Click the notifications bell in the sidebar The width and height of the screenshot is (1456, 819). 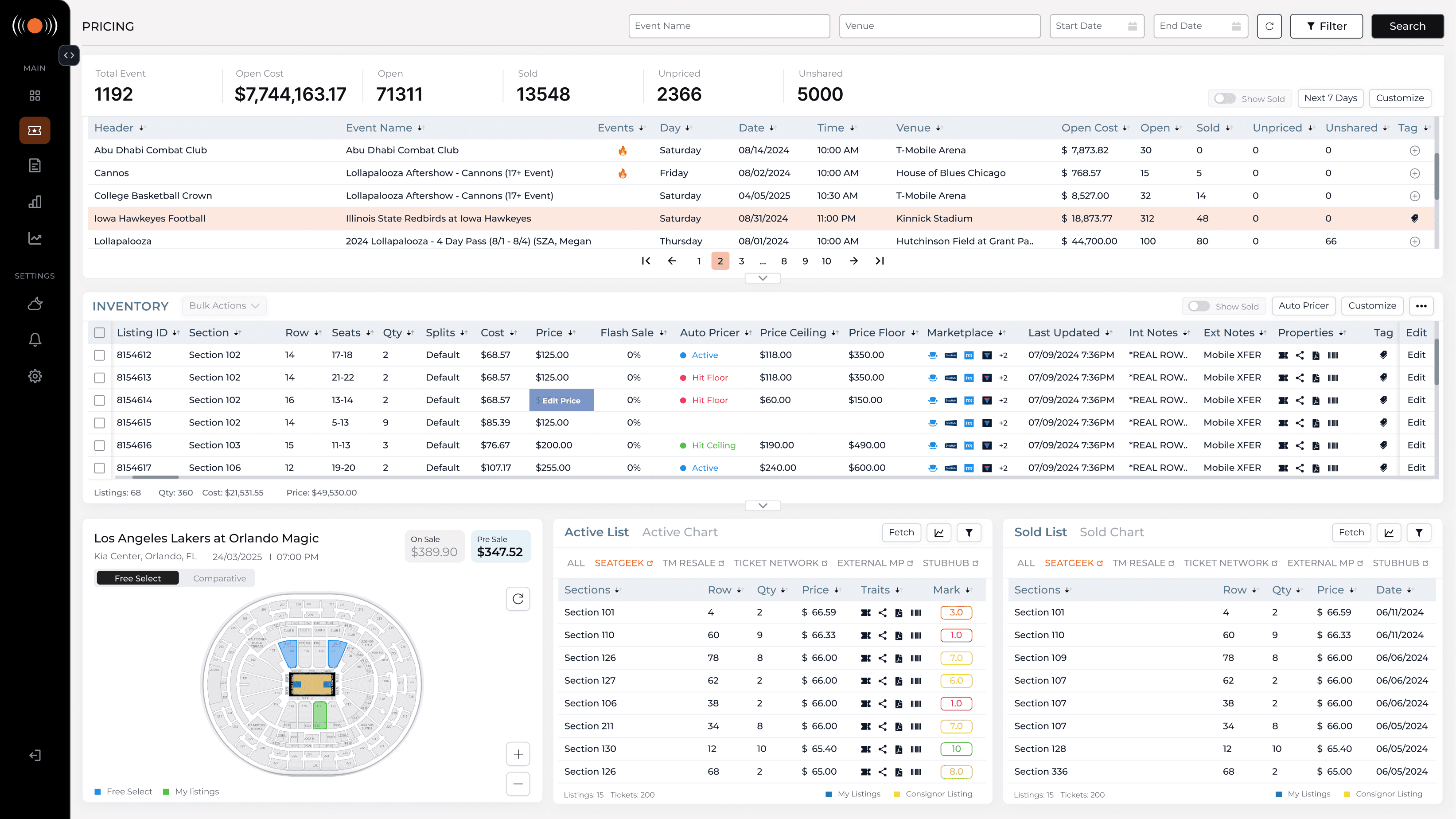point(35,339)
